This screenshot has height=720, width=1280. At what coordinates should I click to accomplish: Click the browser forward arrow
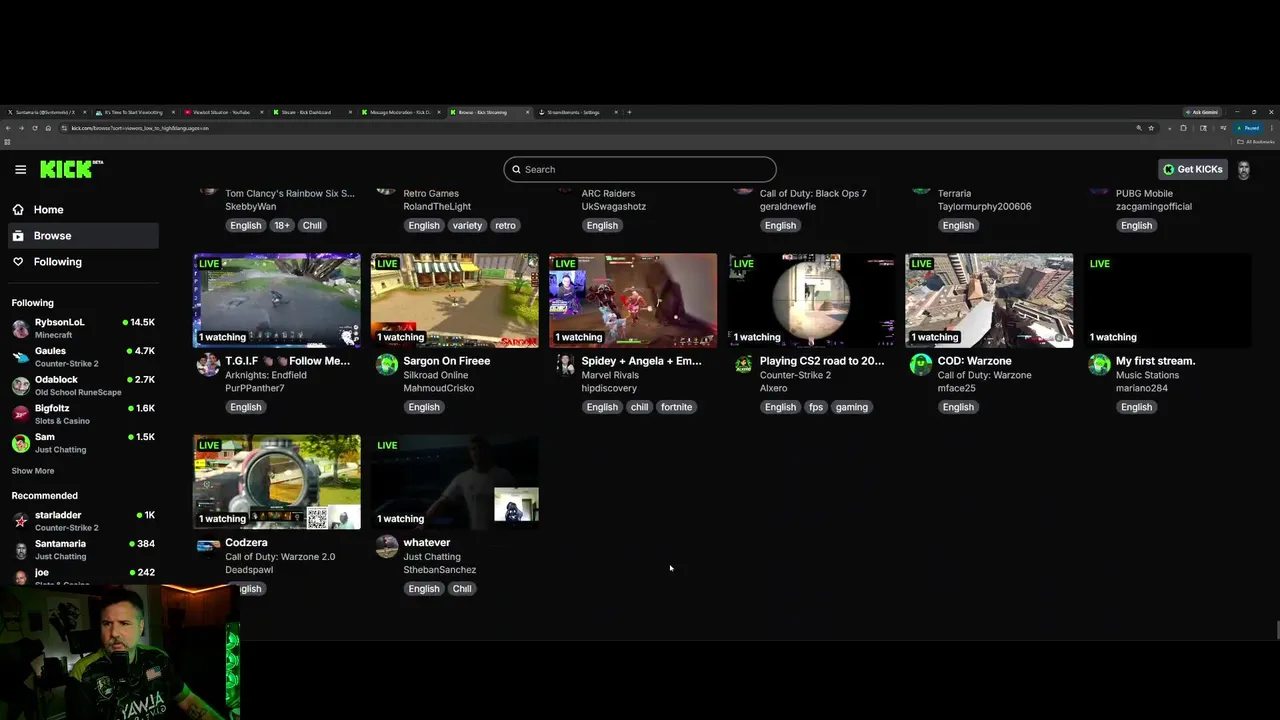point(21,128)
